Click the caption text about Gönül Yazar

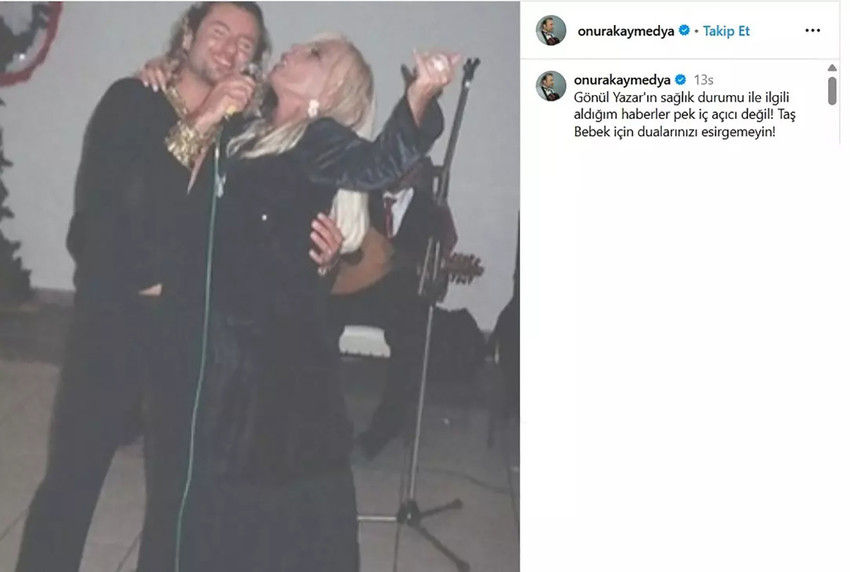[x=684, y=114]
